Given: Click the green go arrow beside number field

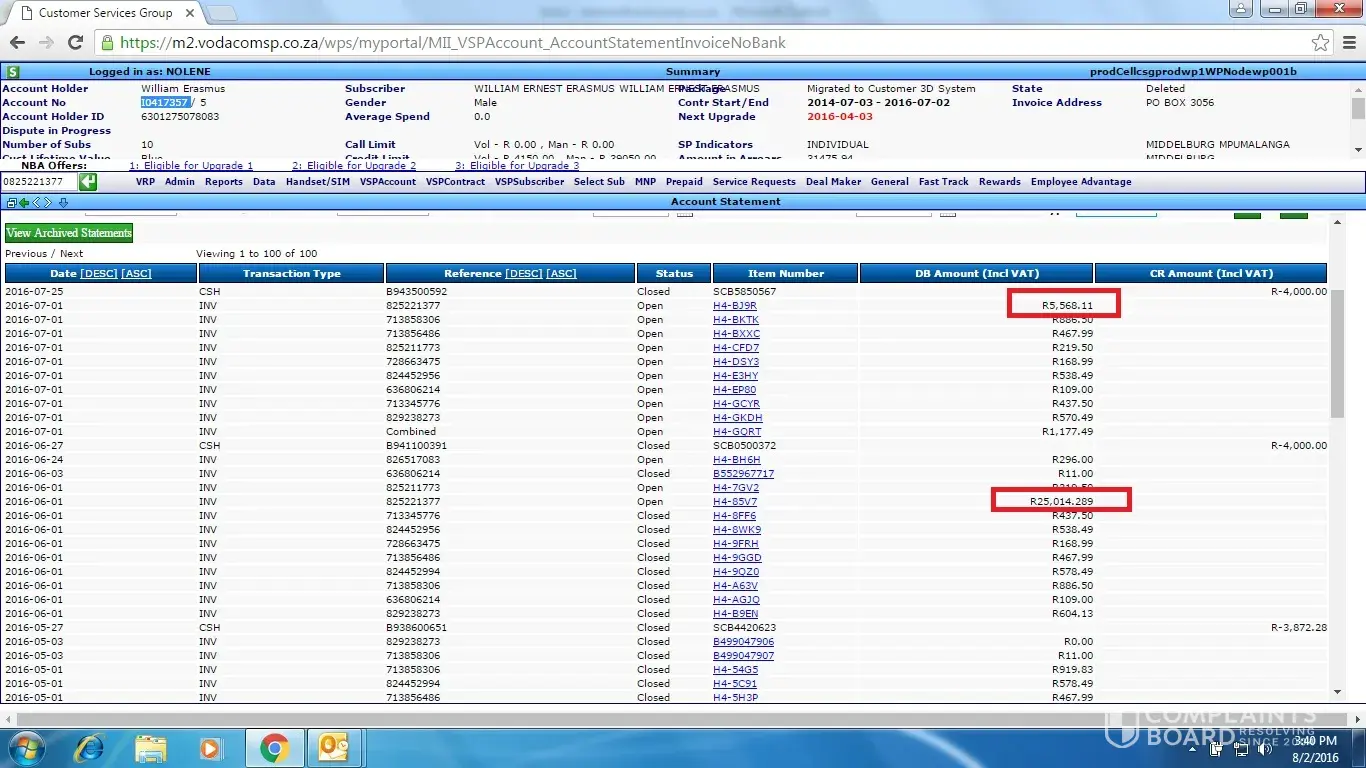Looking at the screenshot, I should (88, 182).
